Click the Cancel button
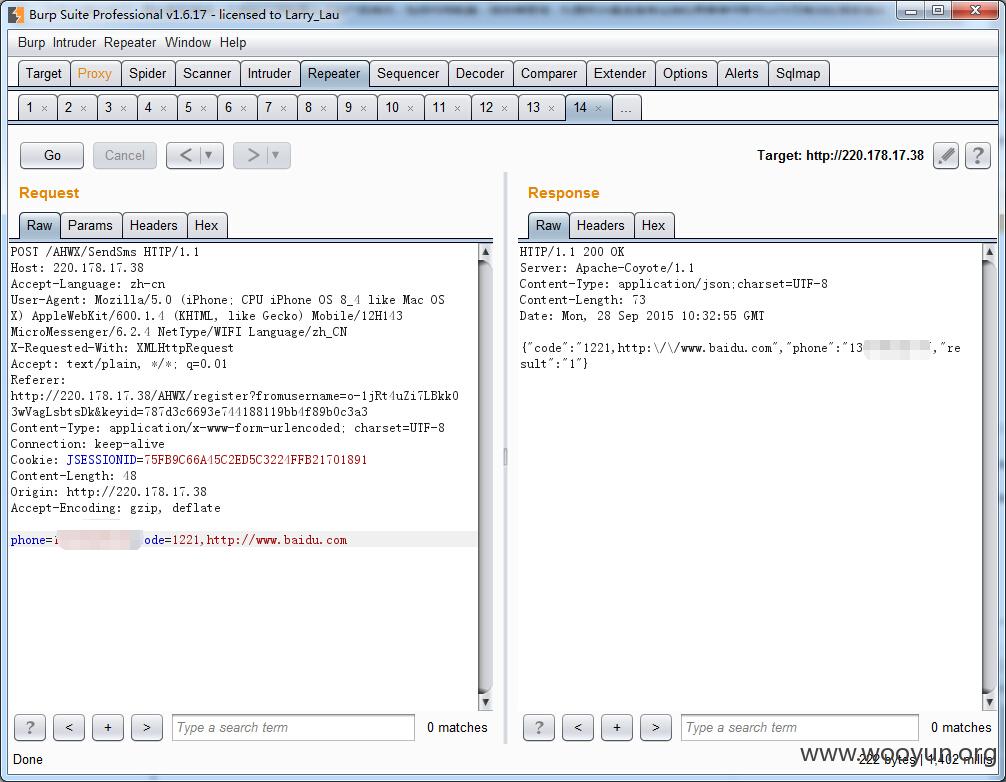The height and width of the screenshot is (782, 1006). [x=124, y=155]
